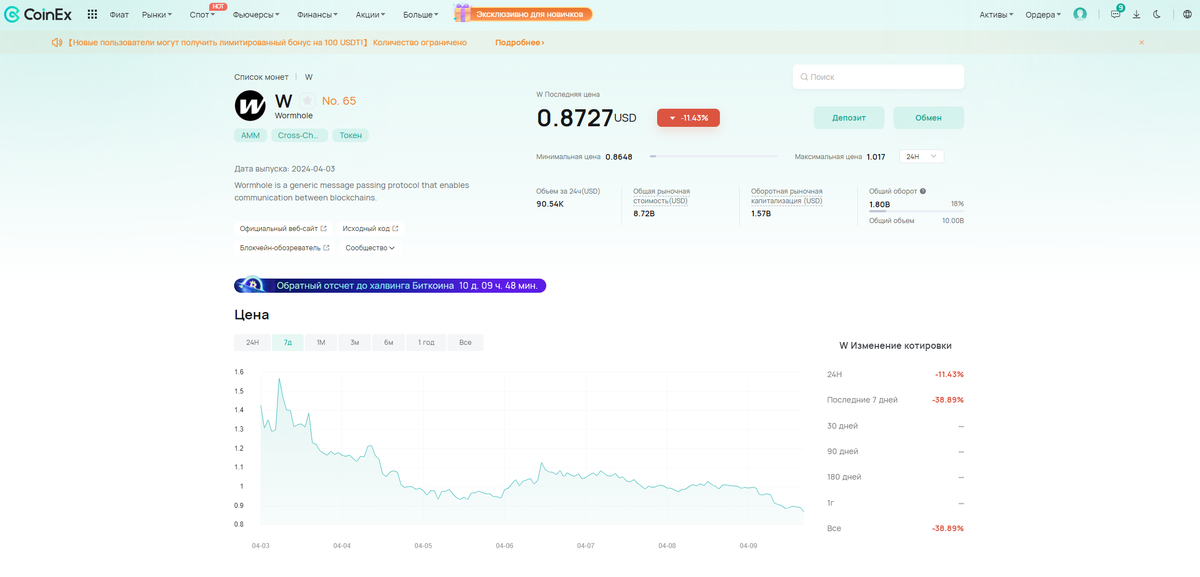Click the min-max price range bar
The height and width of the screenshot is (577, 1200).
714,156
